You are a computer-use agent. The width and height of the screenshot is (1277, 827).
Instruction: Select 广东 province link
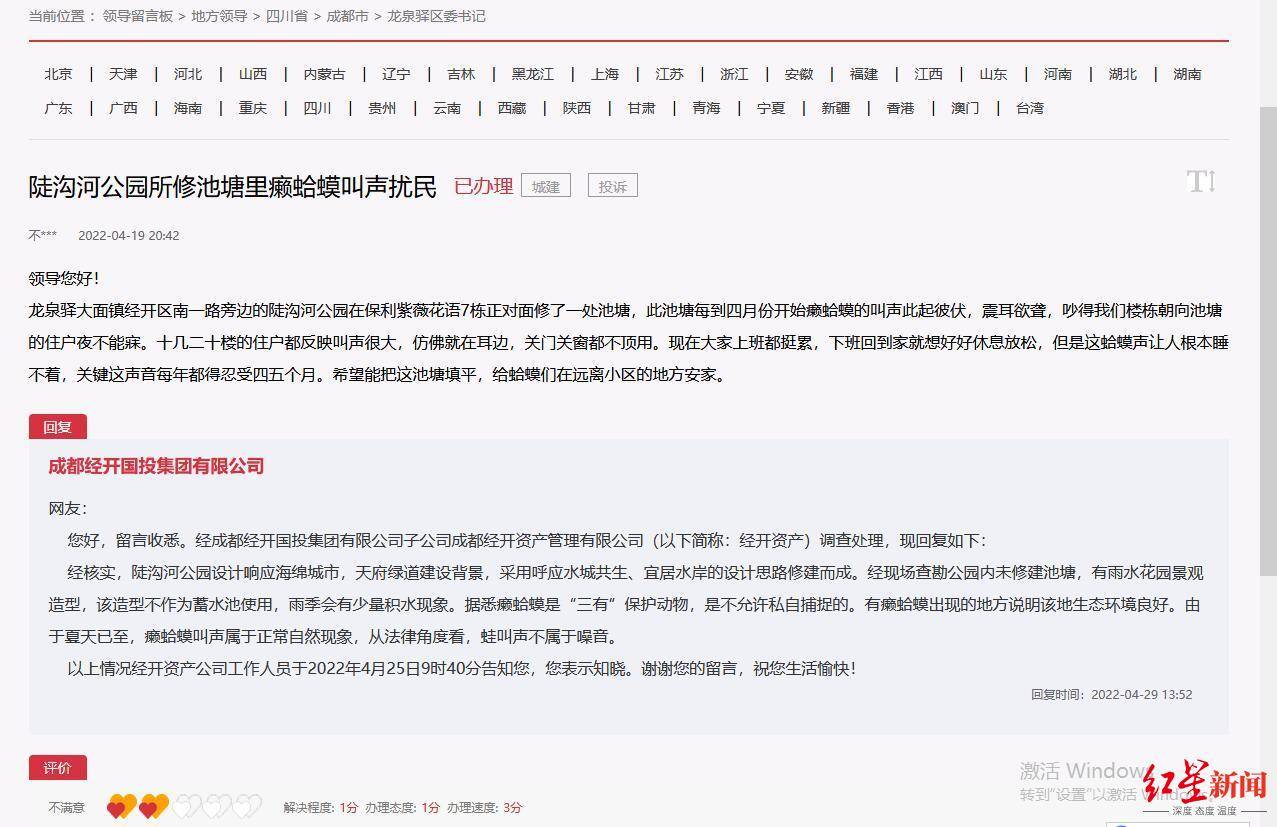[58, 108]
